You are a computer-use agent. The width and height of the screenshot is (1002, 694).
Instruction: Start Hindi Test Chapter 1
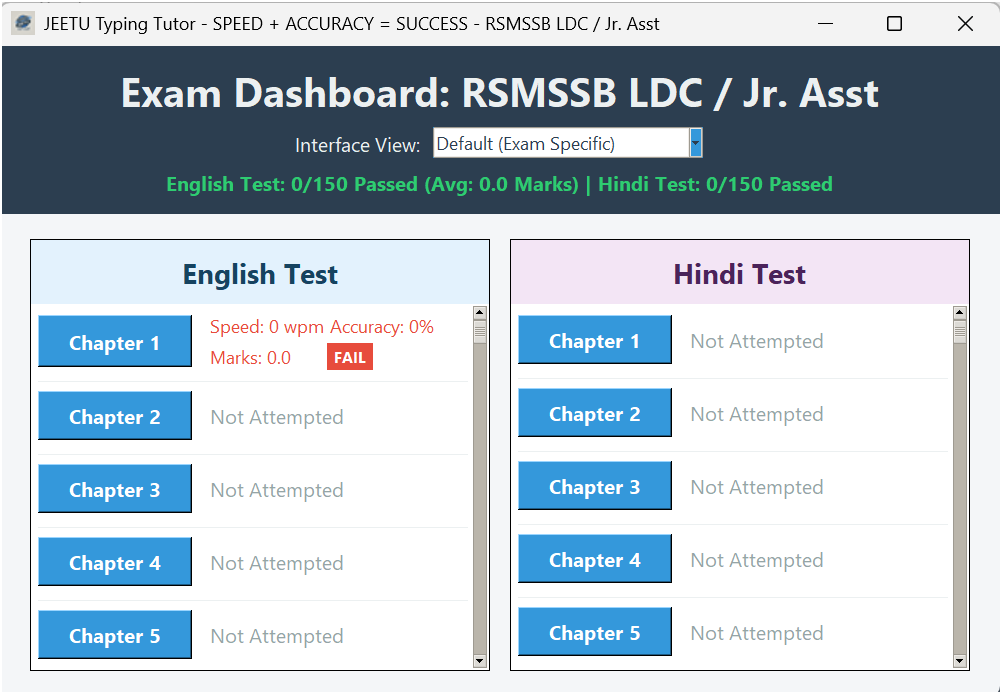coord(595,340)
